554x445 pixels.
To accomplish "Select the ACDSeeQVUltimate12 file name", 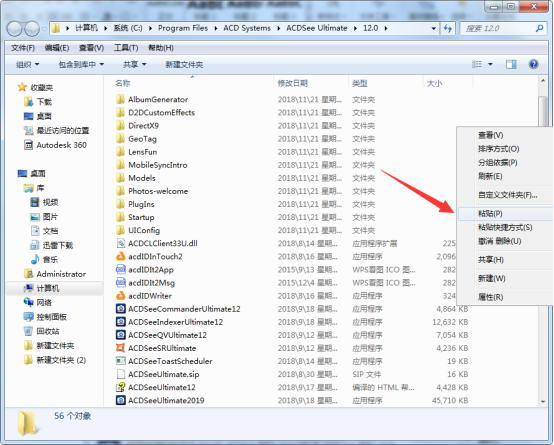I will tap(167, 335).
